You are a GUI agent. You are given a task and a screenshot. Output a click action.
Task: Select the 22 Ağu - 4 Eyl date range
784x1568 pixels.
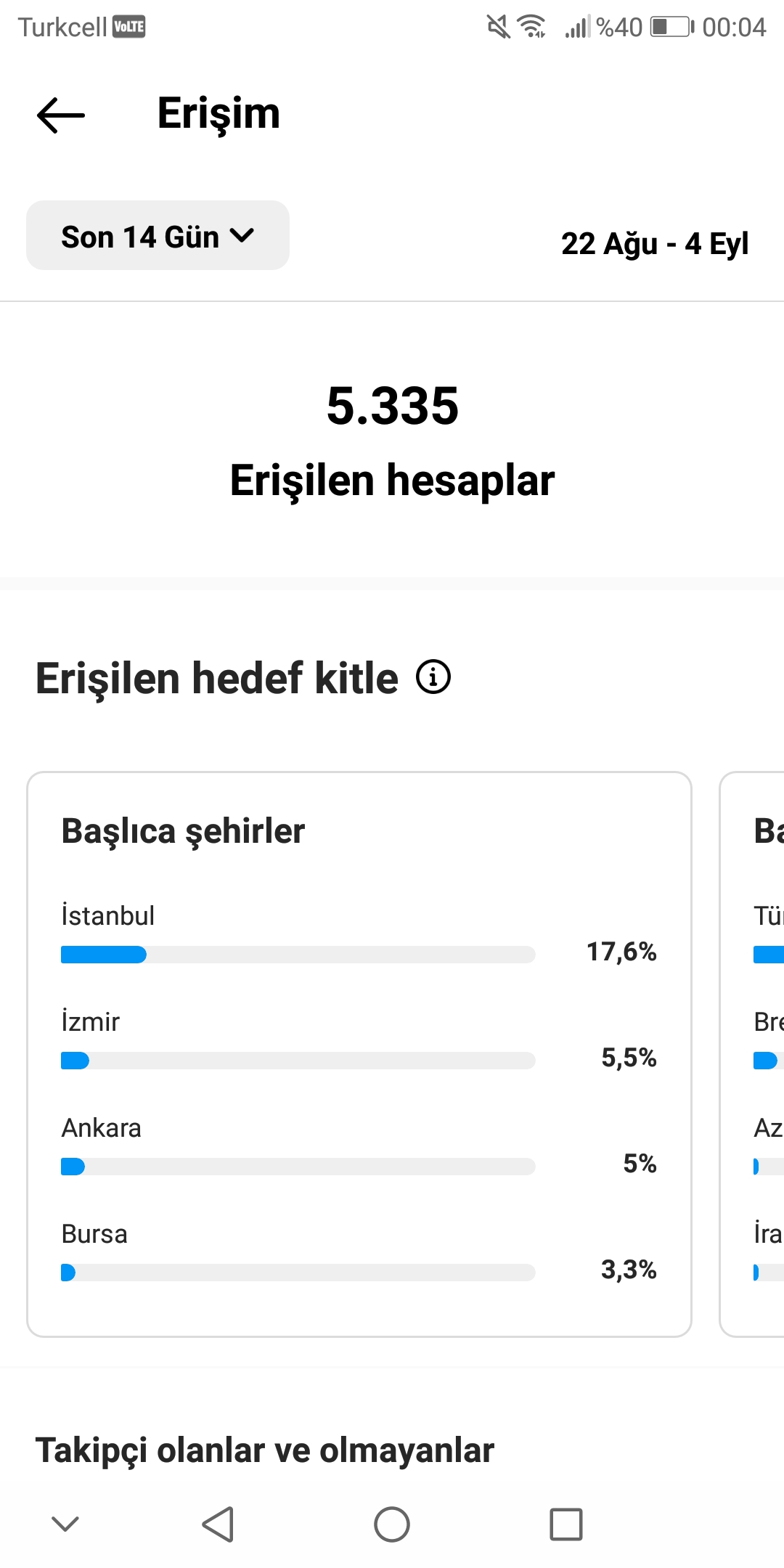655,244
